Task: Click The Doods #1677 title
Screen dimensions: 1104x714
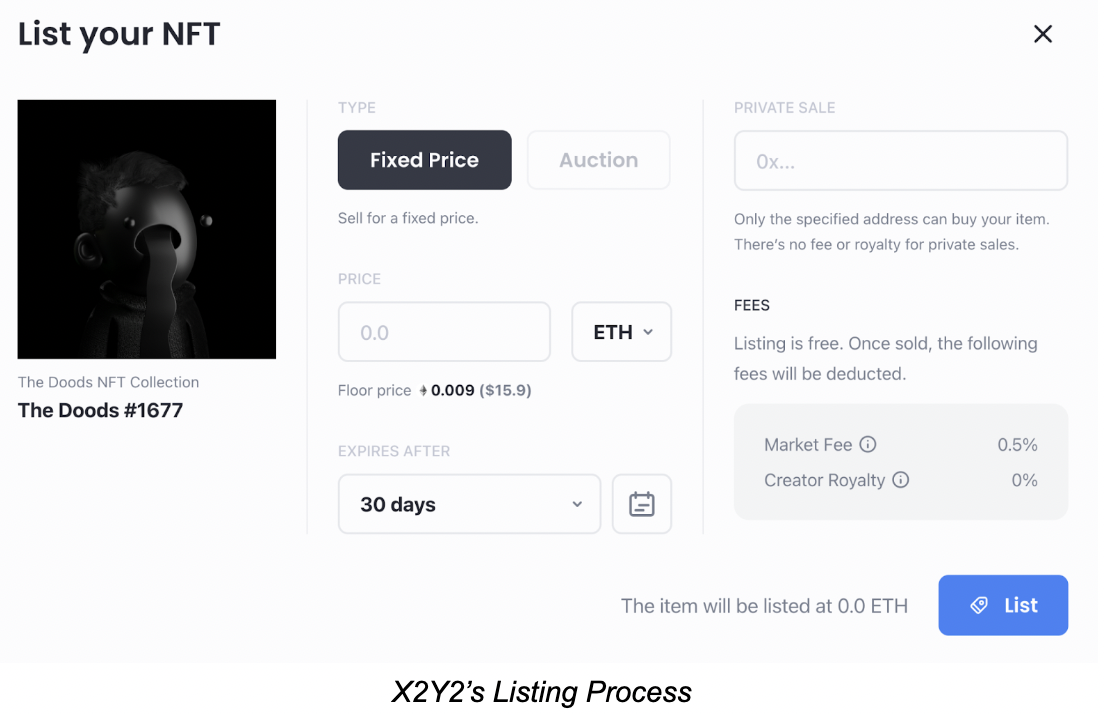Action: [100, 410]
